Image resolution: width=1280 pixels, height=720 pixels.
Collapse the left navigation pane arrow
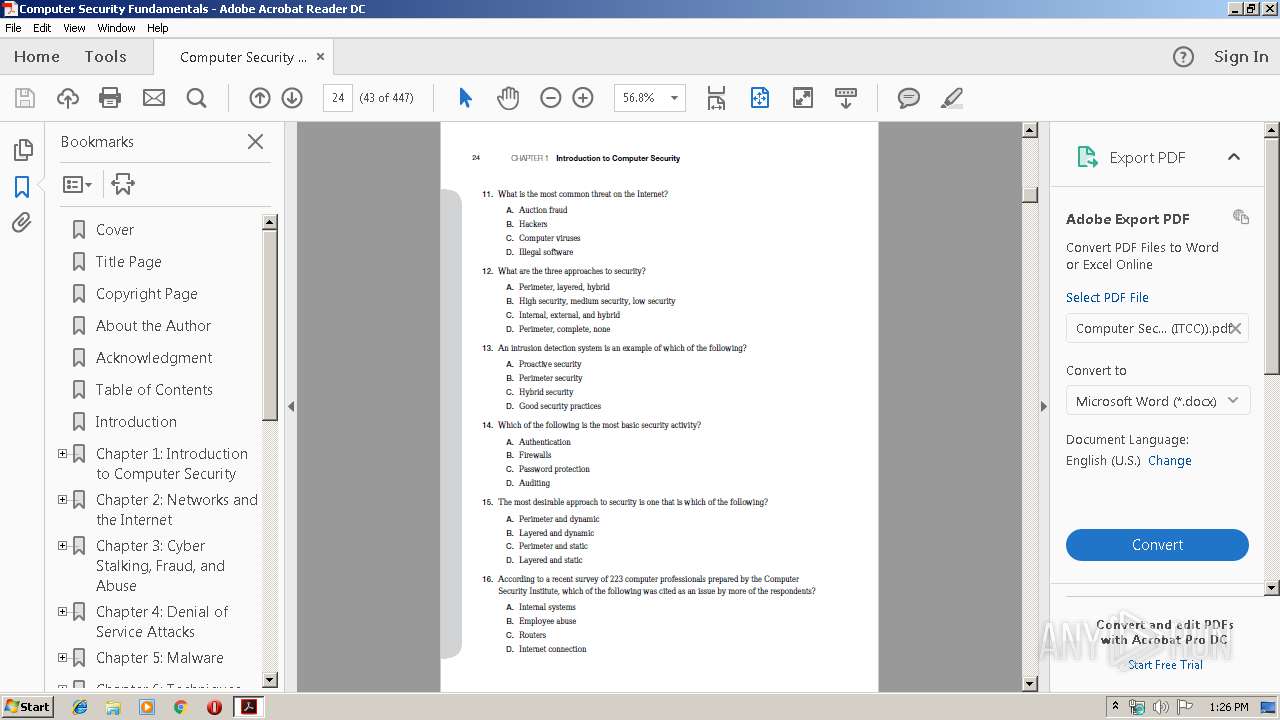click(x=291, y=406)
